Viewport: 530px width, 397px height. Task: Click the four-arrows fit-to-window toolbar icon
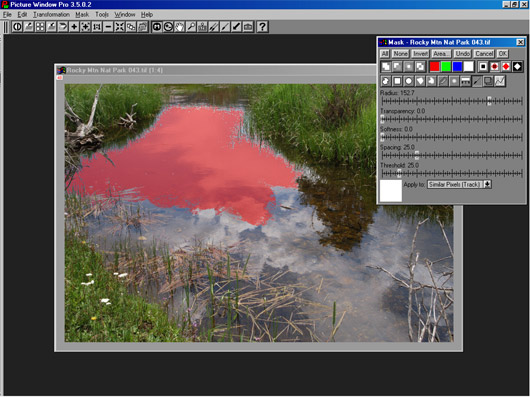click(119, 27)
